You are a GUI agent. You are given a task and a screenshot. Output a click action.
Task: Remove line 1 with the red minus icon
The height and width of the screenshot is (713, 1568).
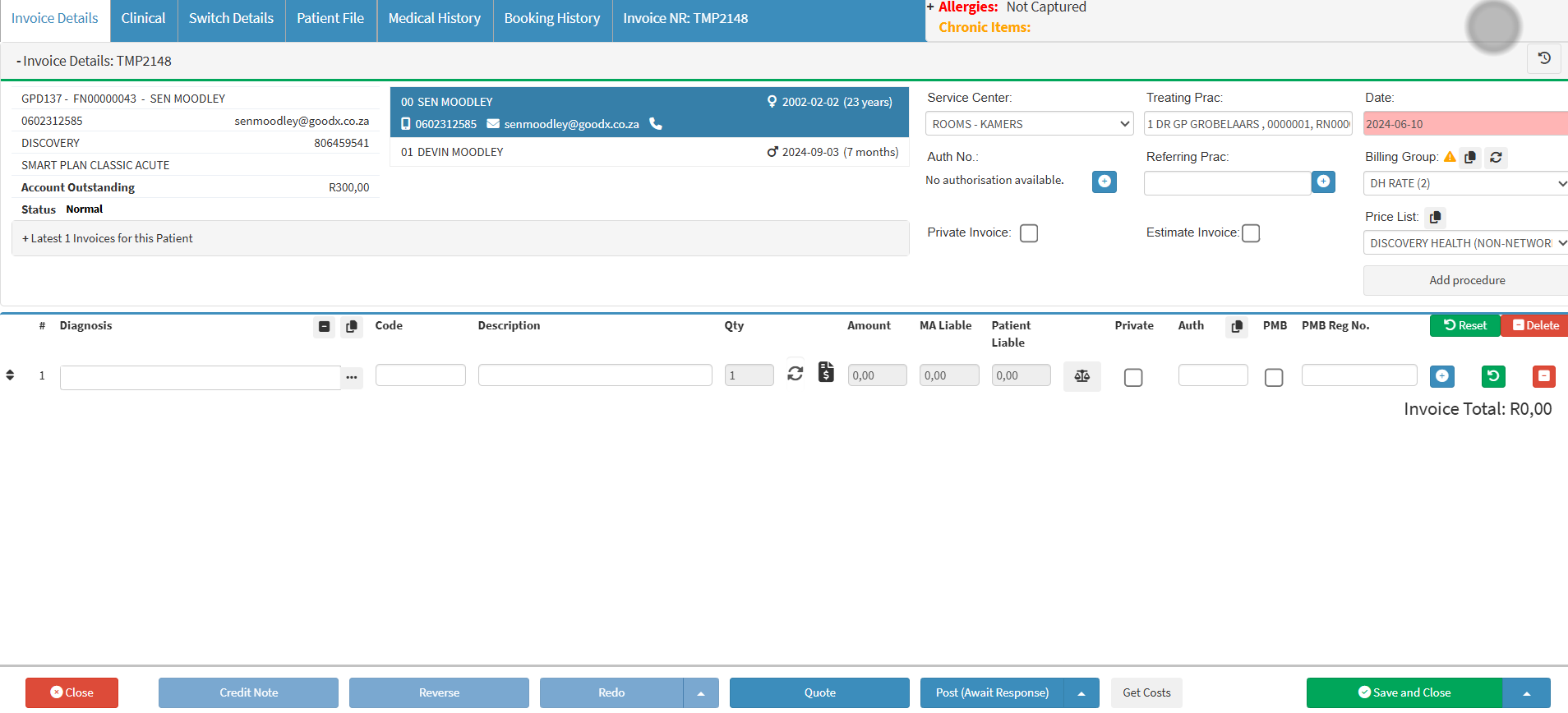pos(1543,376)
